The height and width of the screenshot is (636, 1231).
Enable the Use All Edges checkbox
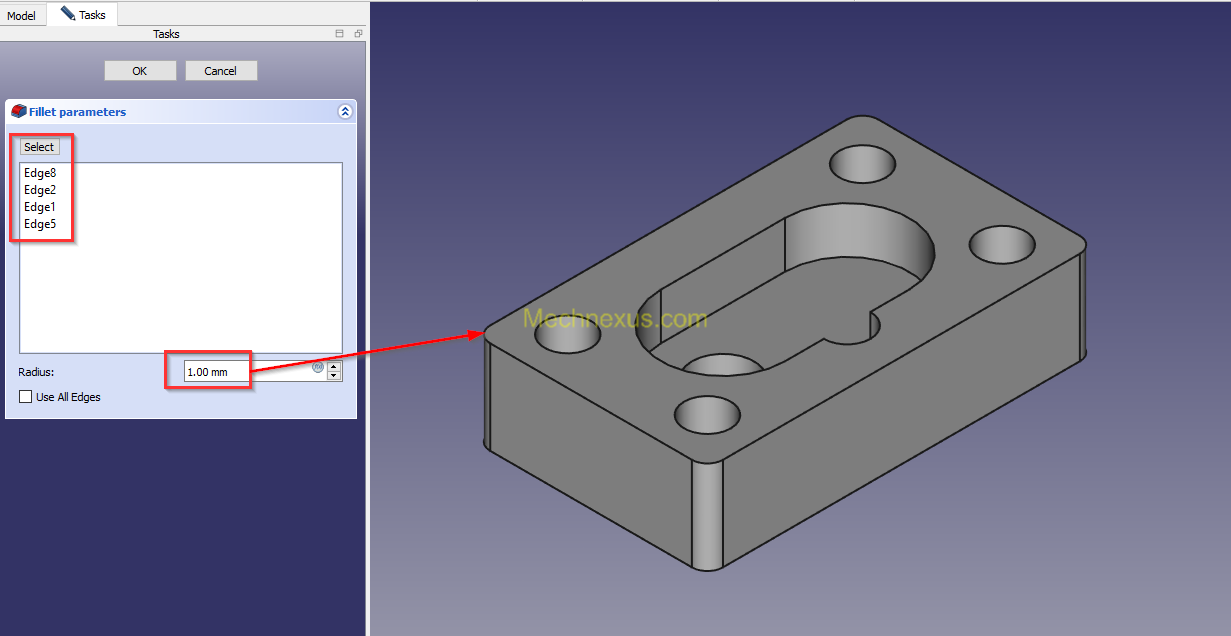(x=26, y=397)
